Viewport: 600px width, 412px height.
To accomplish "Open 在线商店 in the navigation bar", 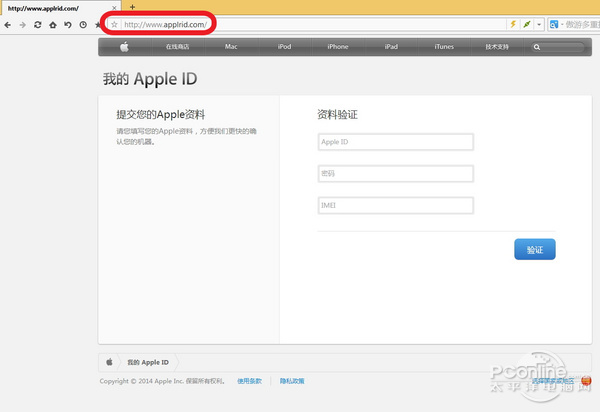I will [177, 47].
